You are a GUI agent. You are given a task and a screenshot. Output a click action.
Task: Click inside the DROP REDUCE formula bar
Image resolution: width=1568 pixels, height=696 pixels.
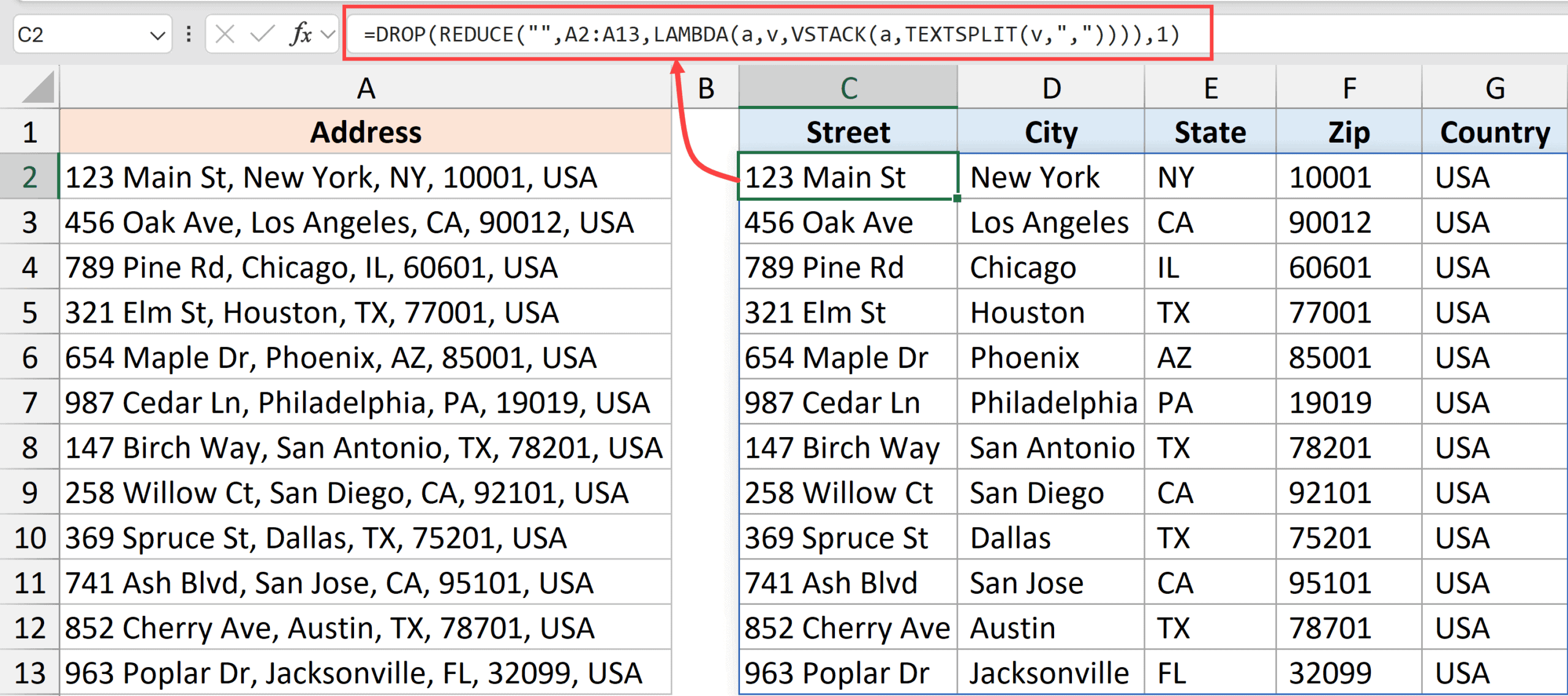coord(772,34)
